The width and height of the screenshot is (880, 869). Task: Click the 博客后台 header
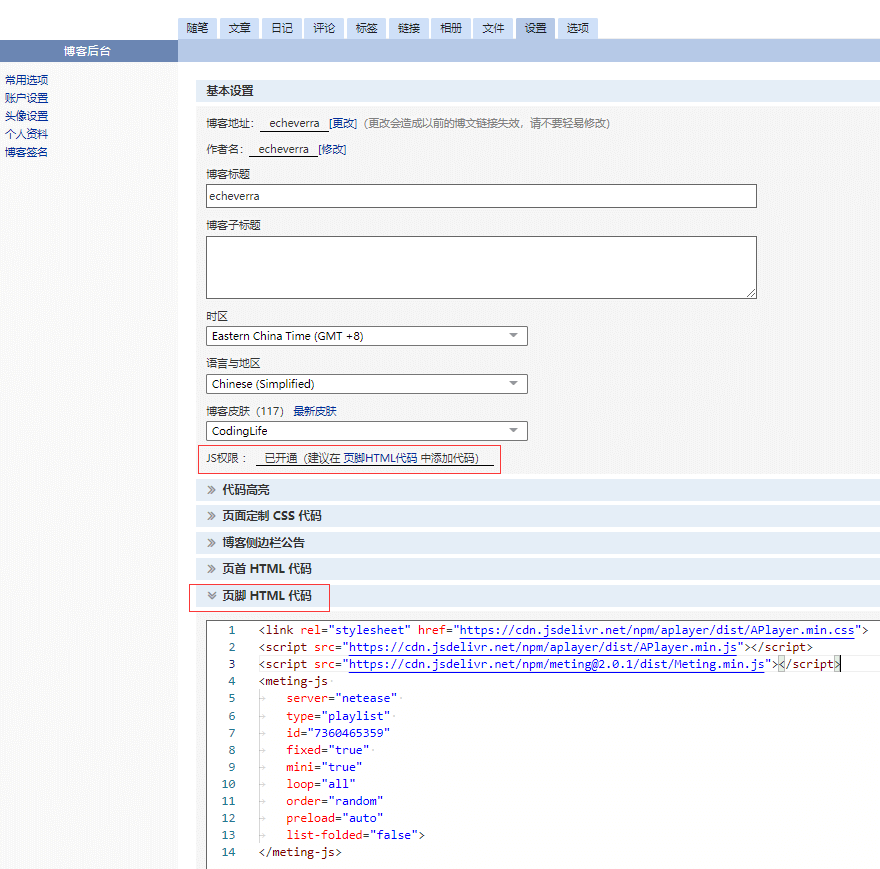pyautogui.click(x=88, y=51)
